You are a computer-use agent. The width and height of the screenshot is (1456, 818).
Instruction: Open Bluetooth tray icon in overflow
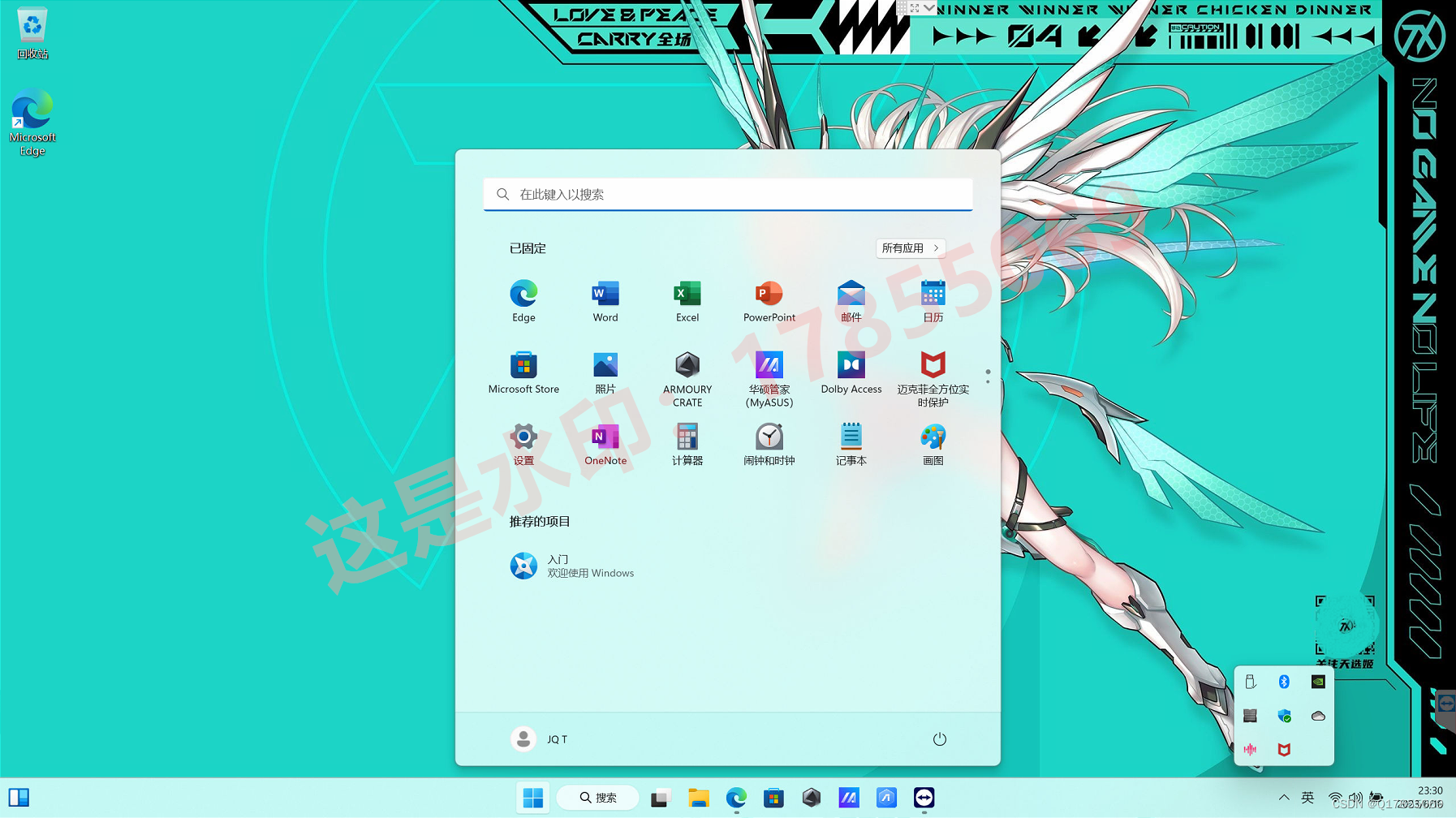pyautogui.click(x=1284, y=682)
